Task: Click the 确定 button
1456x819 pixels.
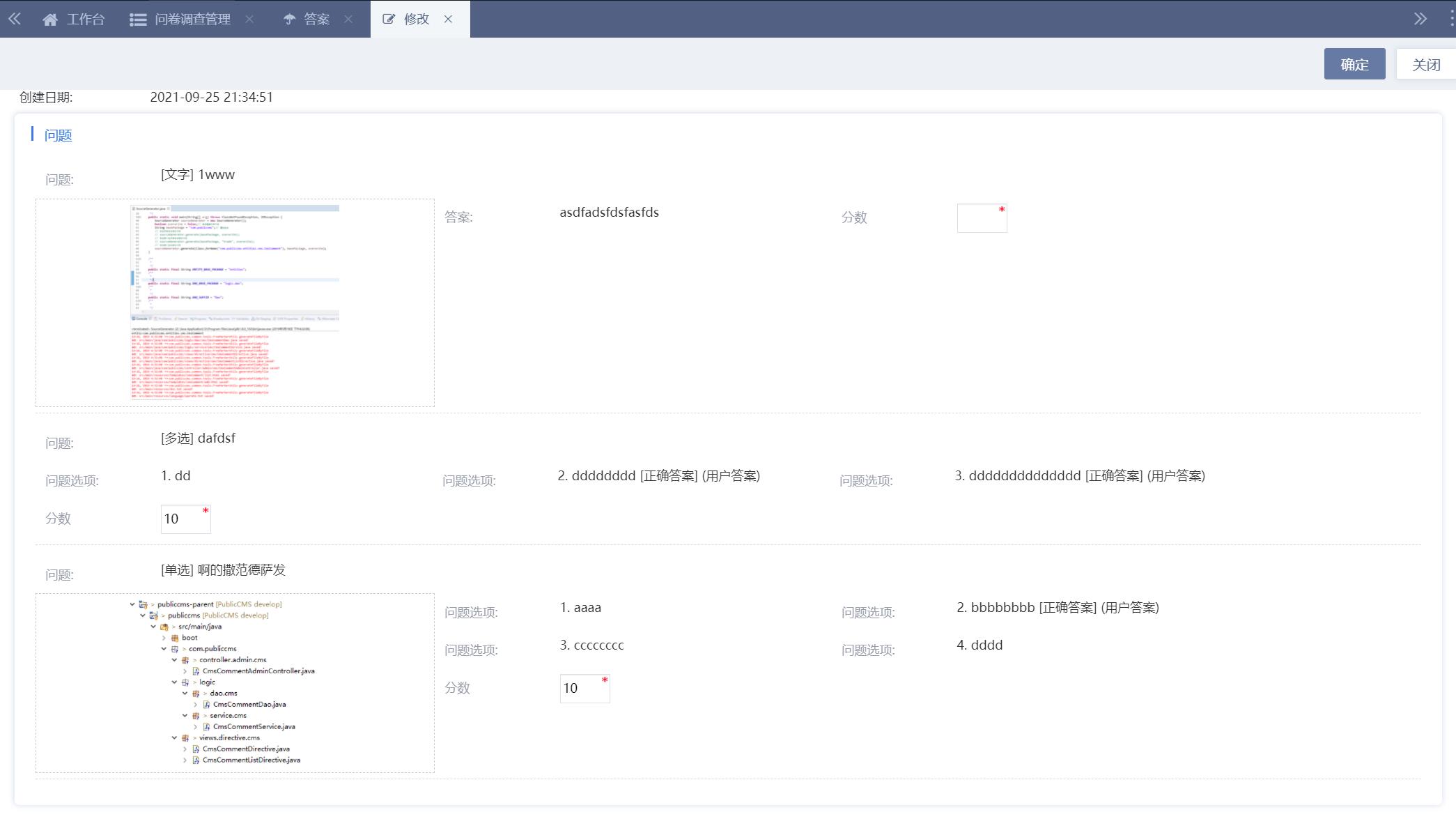Action: (x=1354, y=64)
